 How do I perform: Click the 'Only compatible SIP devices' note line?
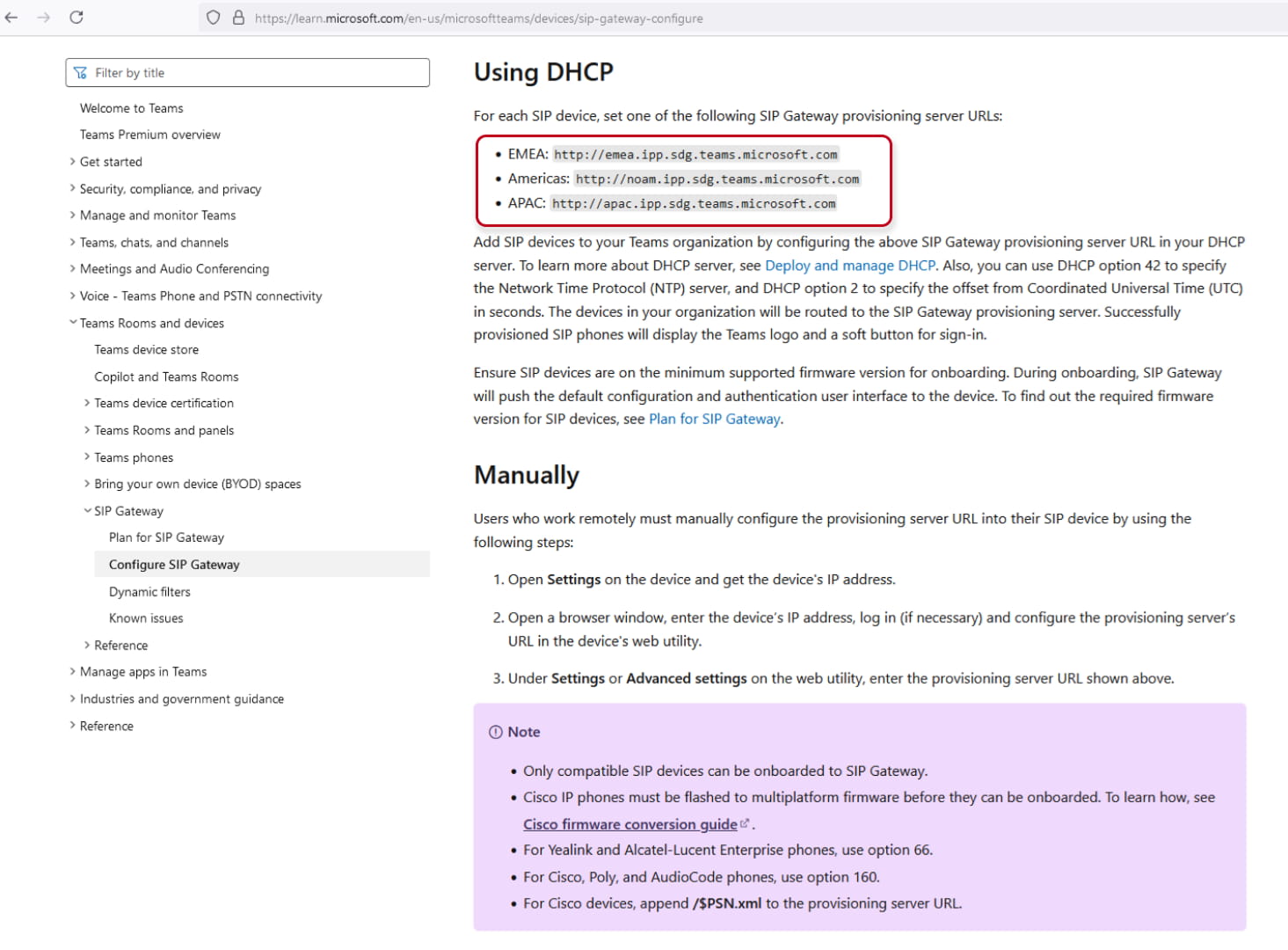point(725,771)
